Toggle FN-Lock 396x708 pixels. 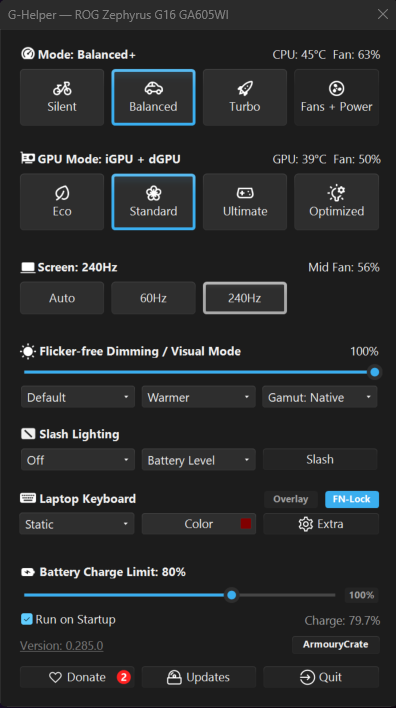(x=352, y=499)
